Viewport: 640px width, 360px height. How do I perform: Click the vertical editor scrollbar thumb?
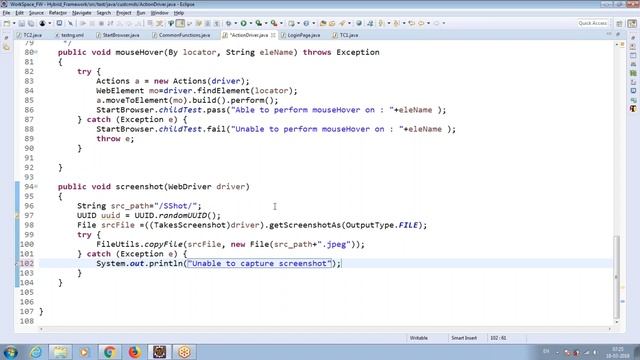617,277
